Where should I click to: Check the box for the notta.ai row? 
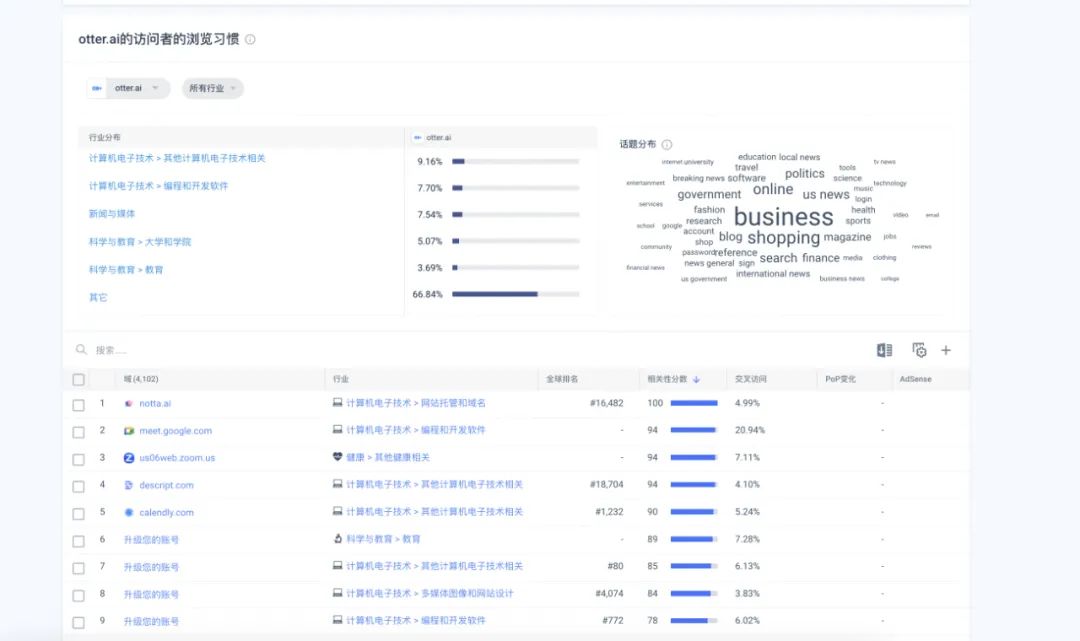[x=79, y=405]
